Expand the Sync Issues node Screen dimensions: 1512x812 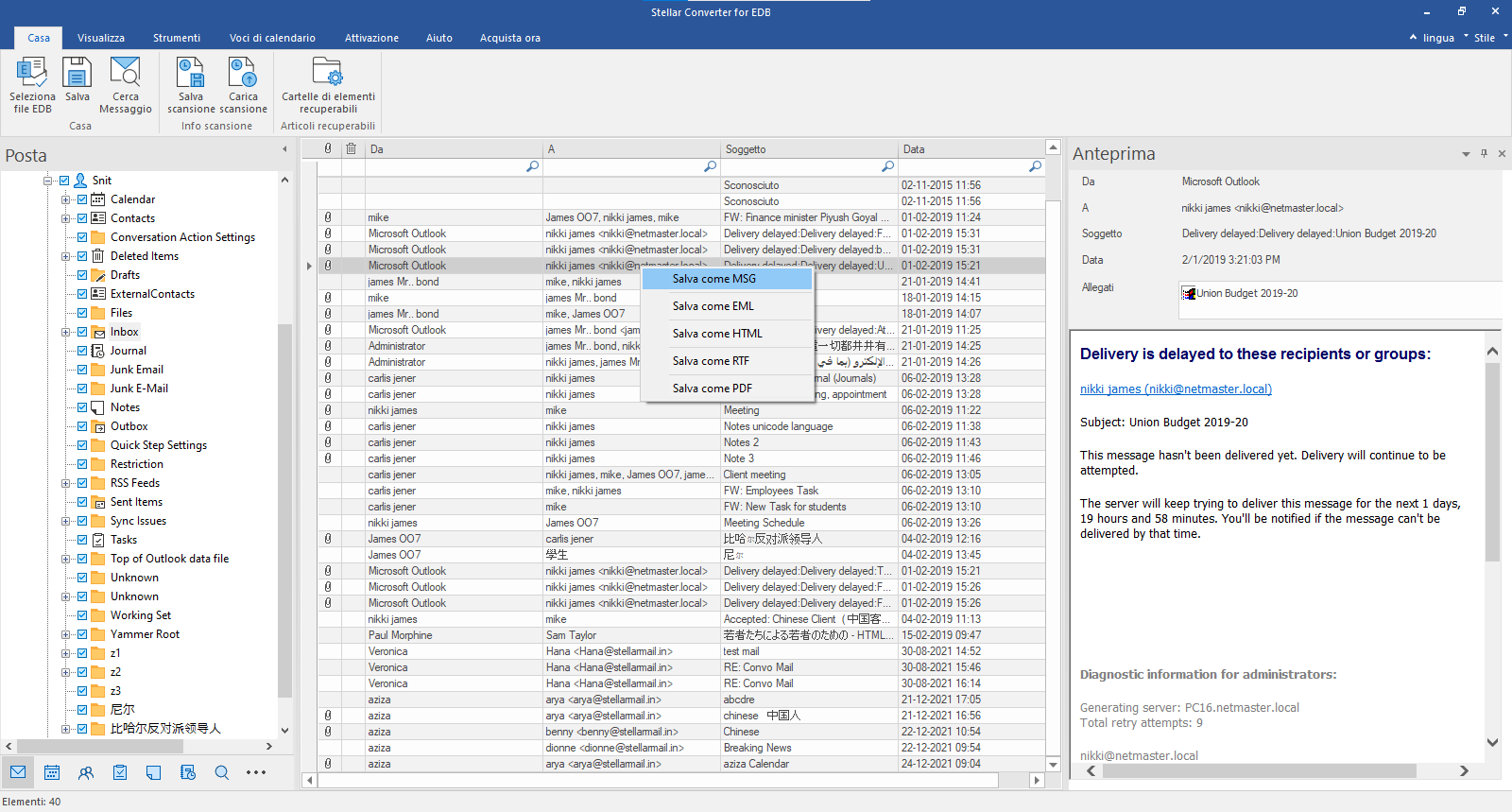tap(66, 521)
